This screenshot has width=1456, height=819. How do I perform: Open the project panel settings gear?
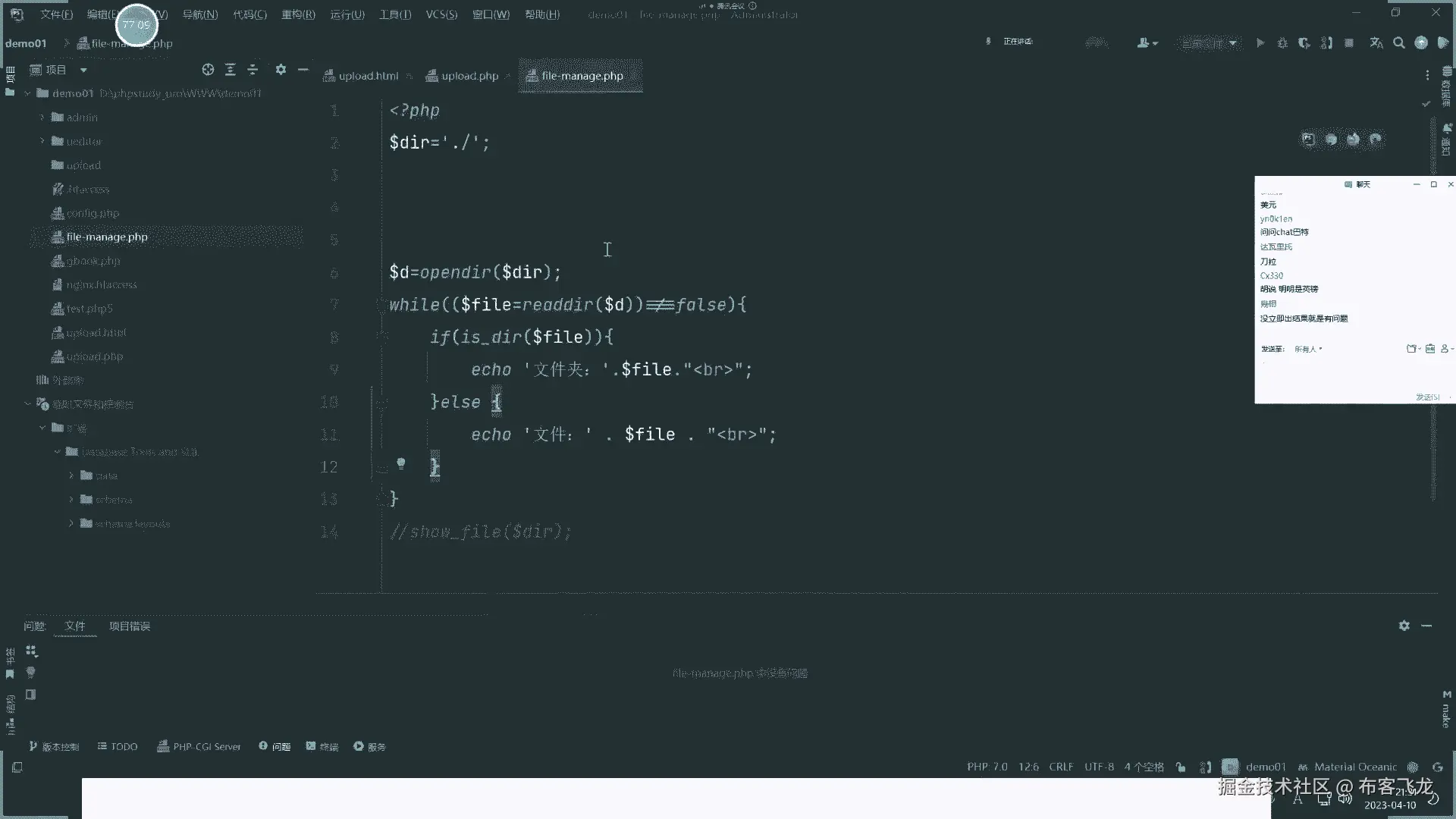click(x=281, y=70)
